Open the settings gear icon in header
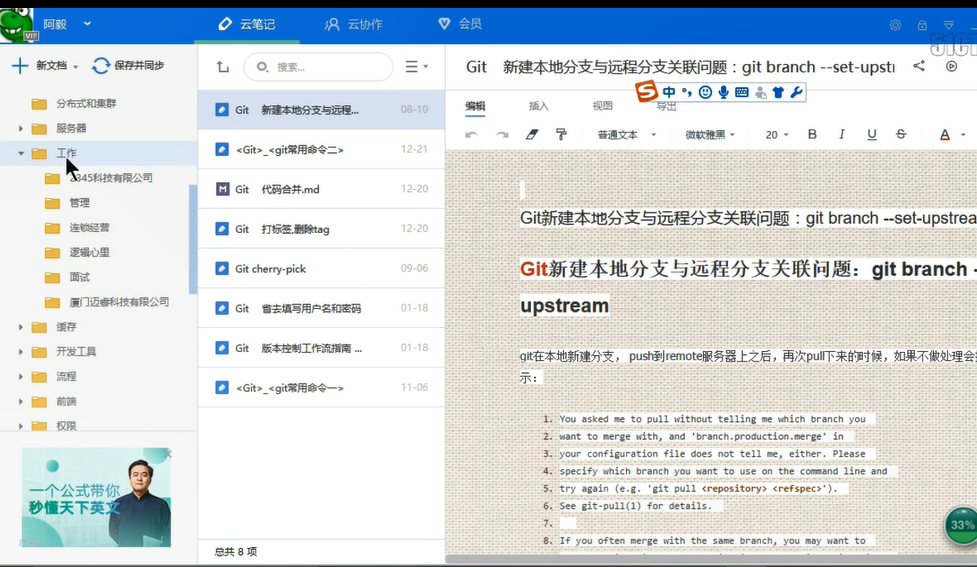The width and height of the screenshot is (977, 567). (x=895, y=25)
